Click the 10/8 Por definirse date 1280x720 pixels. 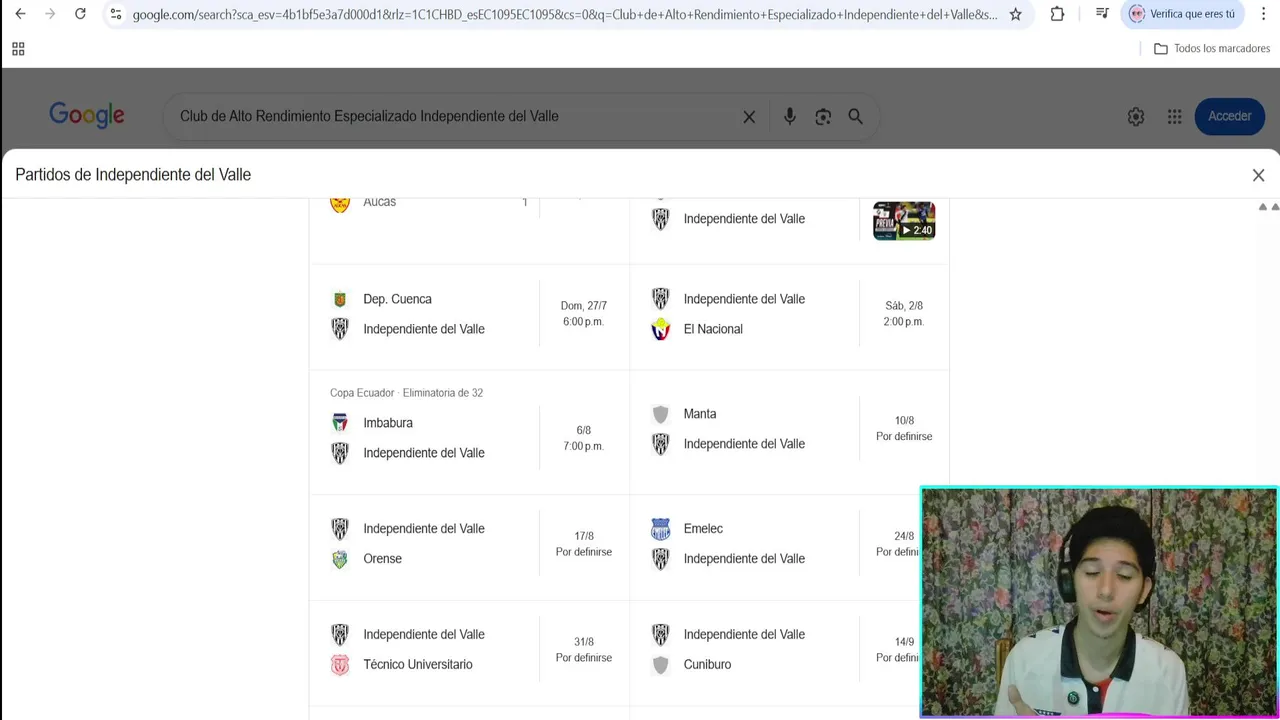(904, 428)
